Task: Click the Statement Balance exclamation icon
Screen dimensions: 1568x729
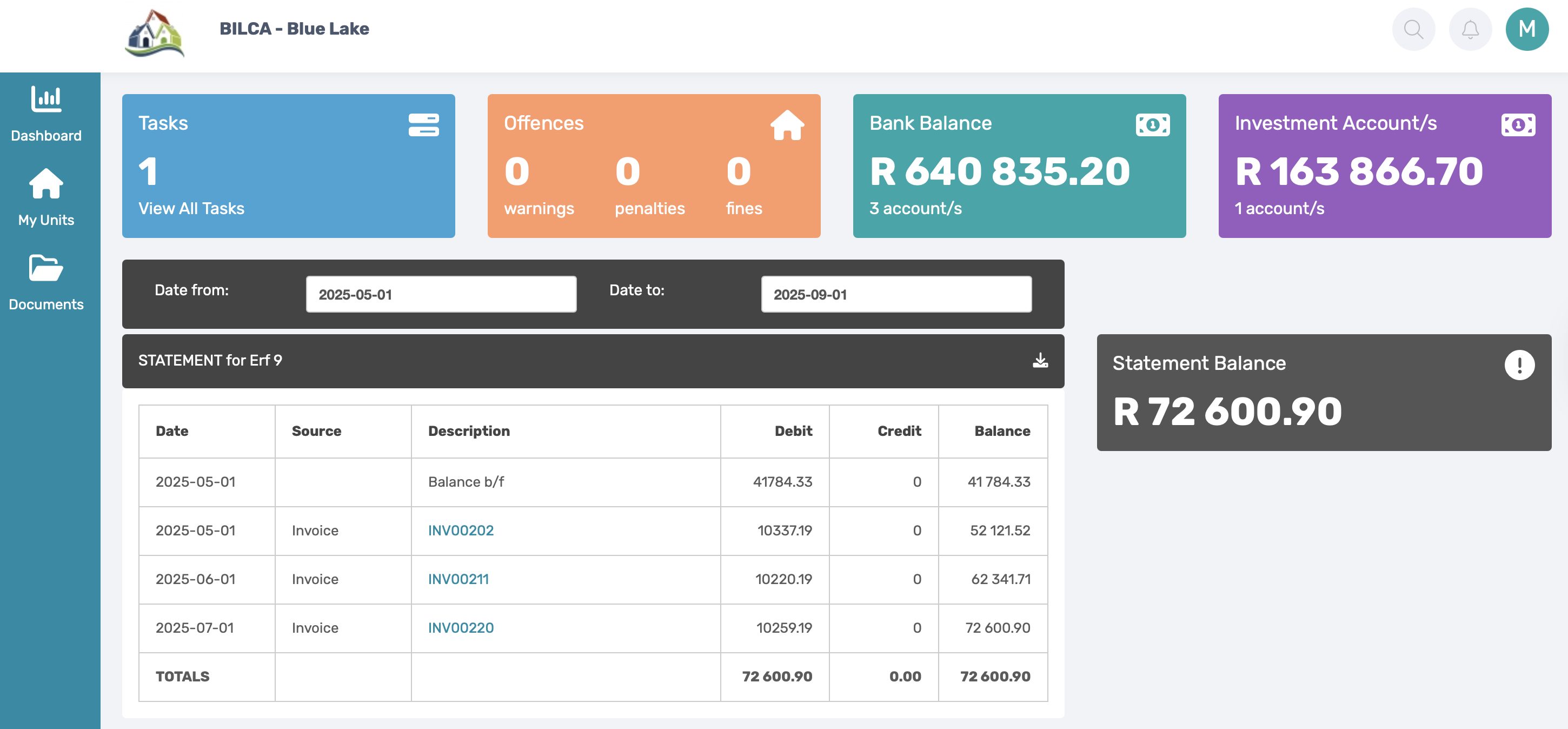Action: (1519, 365)
